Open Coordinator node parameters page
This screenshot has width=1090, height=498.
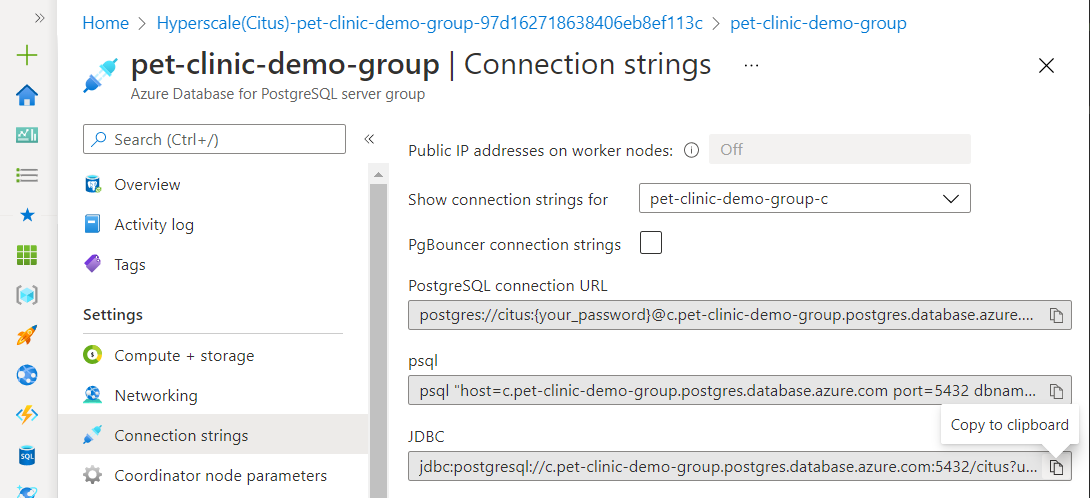tap(220, 476)
